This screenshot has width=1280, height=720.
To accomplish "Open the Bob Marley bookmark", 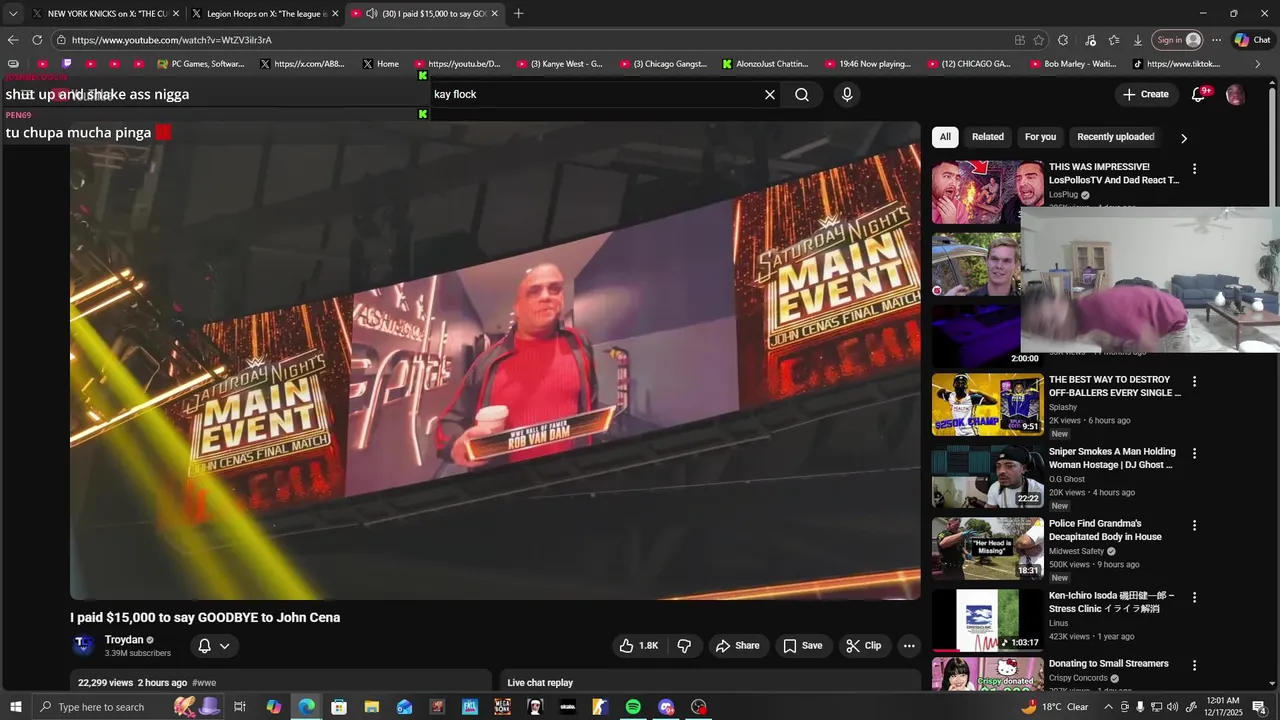I will [1074, 64].
